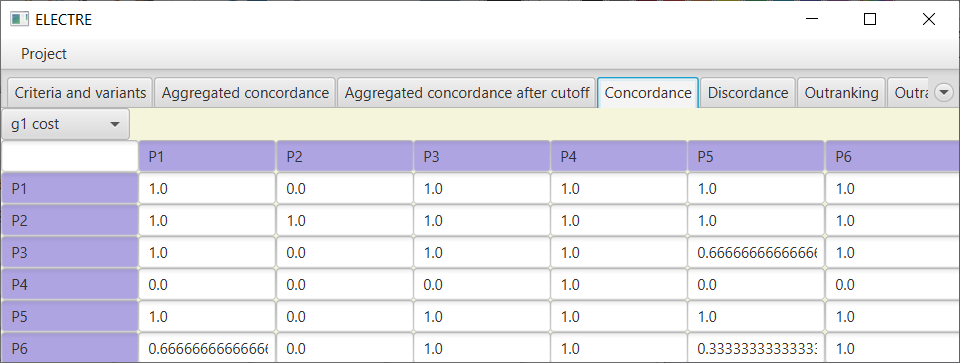Select cell in row P3, column P5
Image resolution: width=960 pixels, height=363 pixels.
coord(756,253)
